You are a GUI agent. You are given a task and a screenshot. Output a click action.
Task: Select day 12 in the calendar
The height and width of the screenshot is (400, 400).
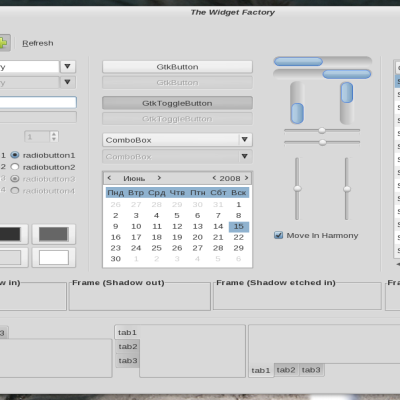point(177,226)
